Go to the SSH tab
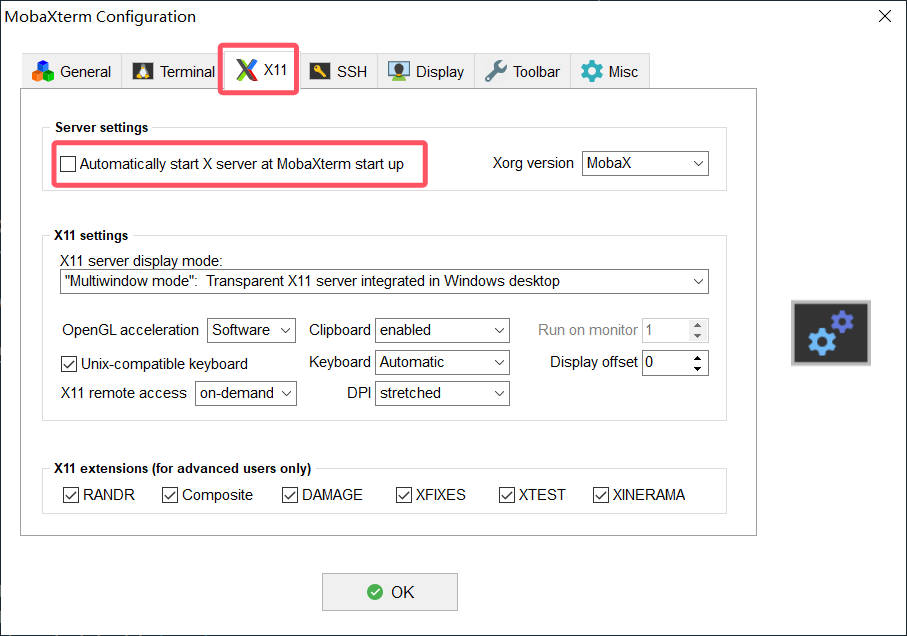 point(339,72)
